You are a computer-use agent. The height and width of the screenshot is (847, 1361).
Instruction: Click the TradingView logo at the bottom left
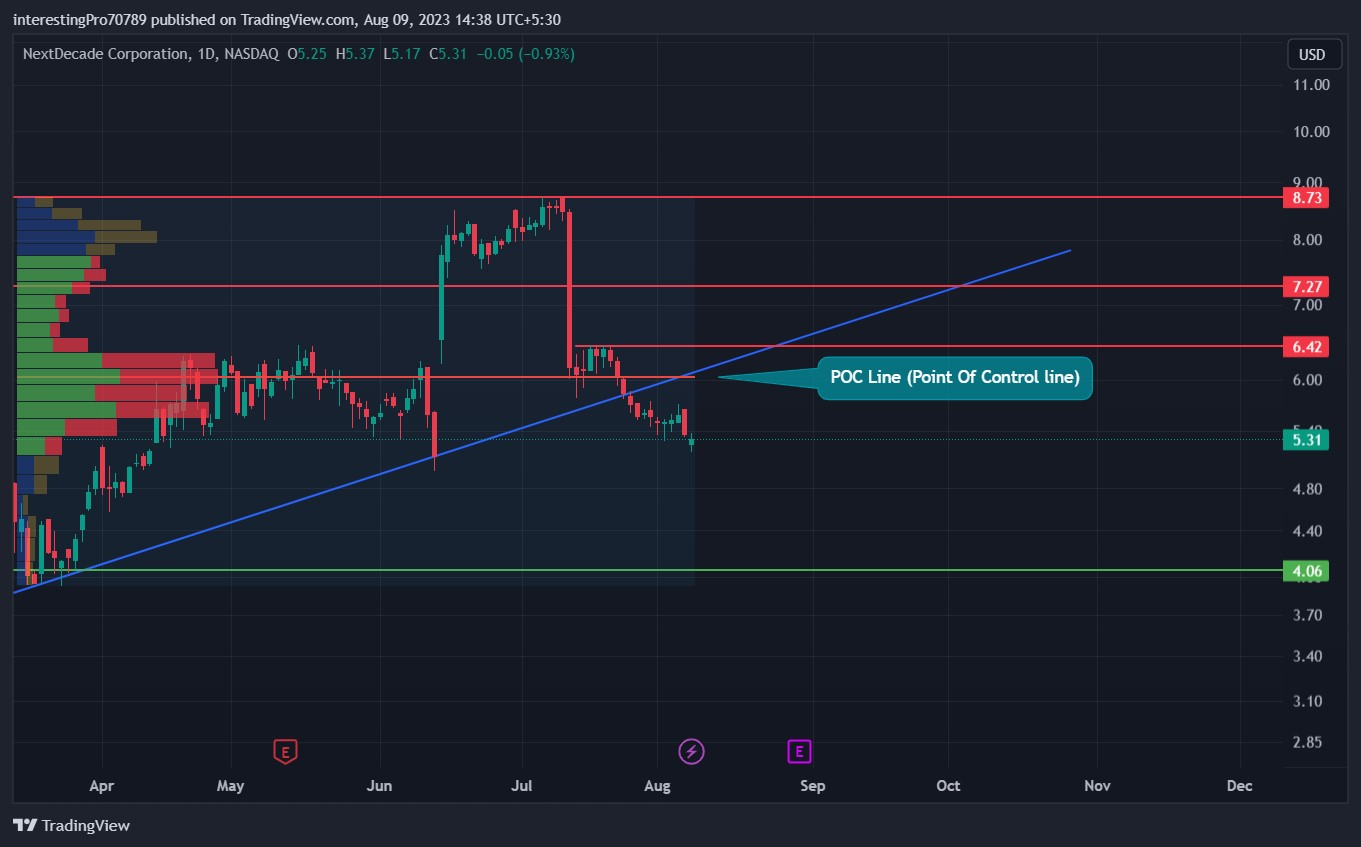pyautogui.click(x=72, y=825)
